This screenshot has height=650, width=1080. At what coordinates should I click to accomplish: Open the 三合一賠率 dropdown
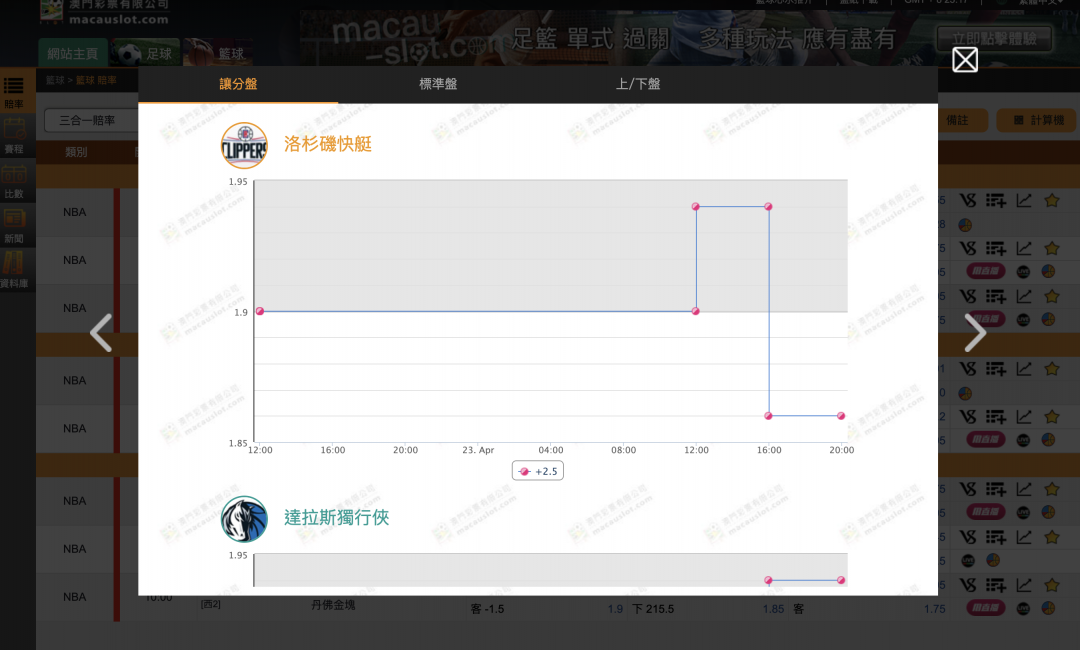[x=90, y=120]
